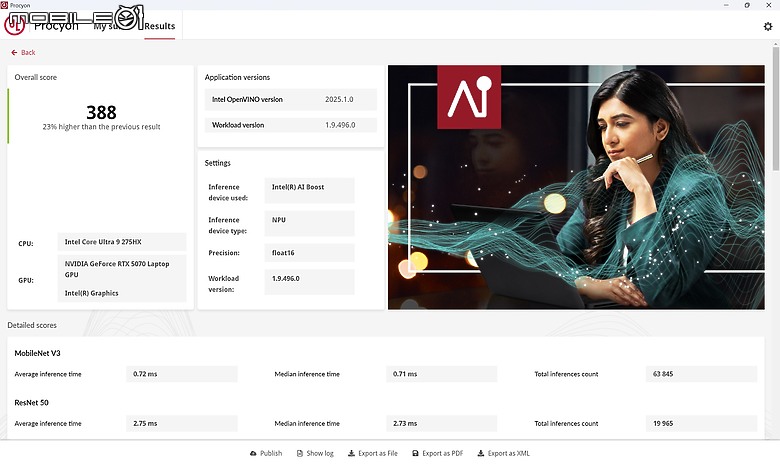Click '23% higher than the previous result' text
The height and width of the screenshot is (466, 780).
click(101, 127)
